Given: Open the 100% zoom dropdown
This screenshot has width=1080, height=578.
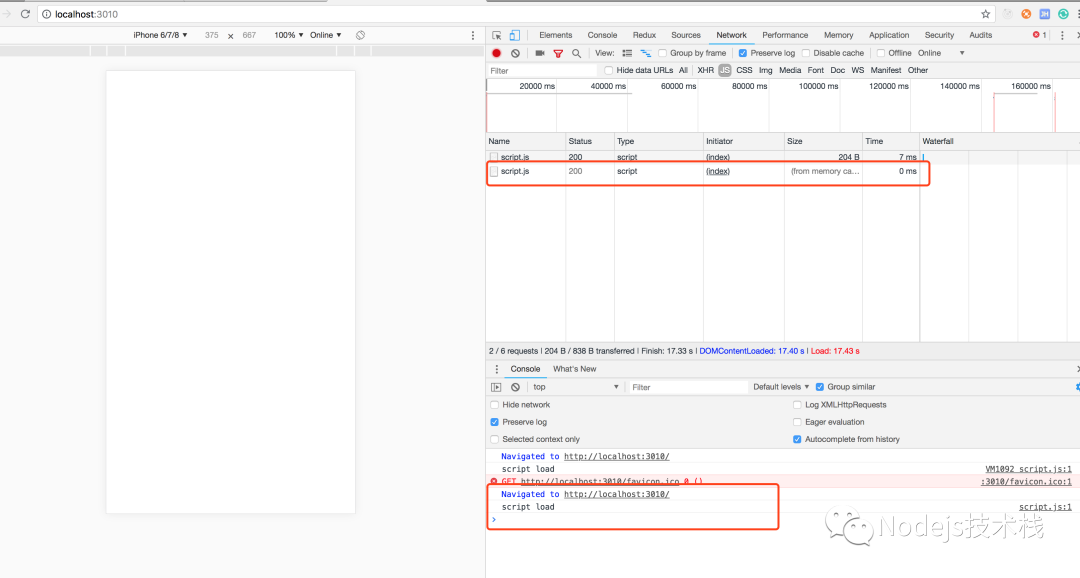Looking at the screenshot, I should 289,35.
